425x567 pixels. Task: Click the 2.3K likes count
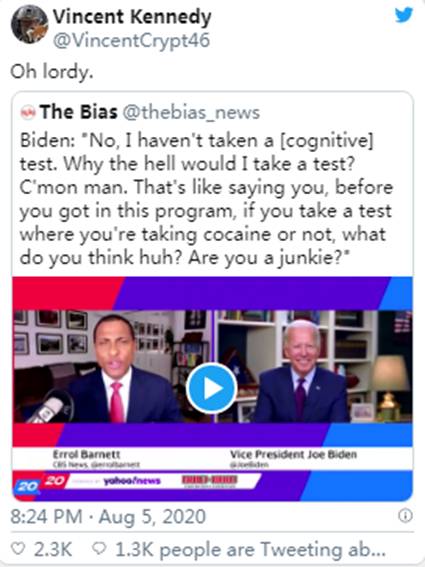tap(53, 549)
